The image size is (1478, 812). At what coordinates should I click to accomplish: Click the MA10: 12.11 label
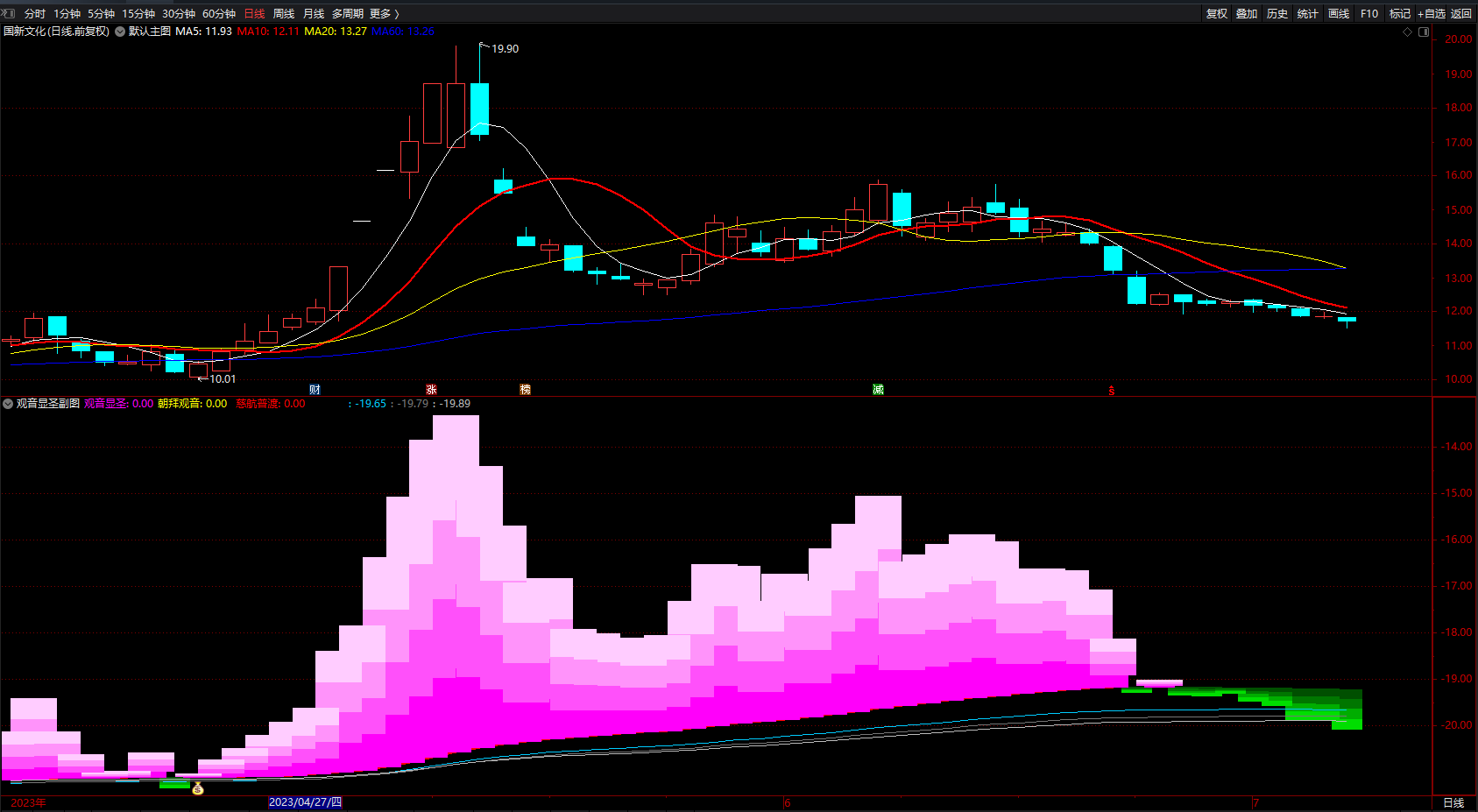click(268, 32)
